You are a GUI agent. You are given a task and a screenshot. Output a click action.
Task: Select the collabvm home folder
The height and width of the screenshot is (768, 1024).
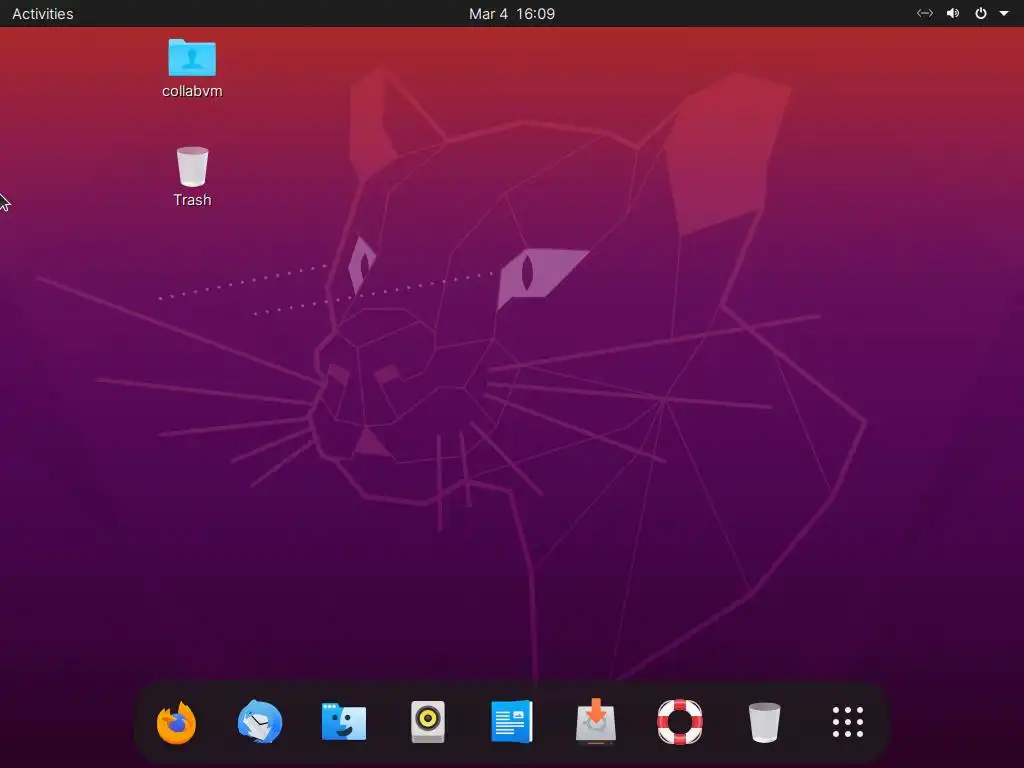(x=192, y=57)
